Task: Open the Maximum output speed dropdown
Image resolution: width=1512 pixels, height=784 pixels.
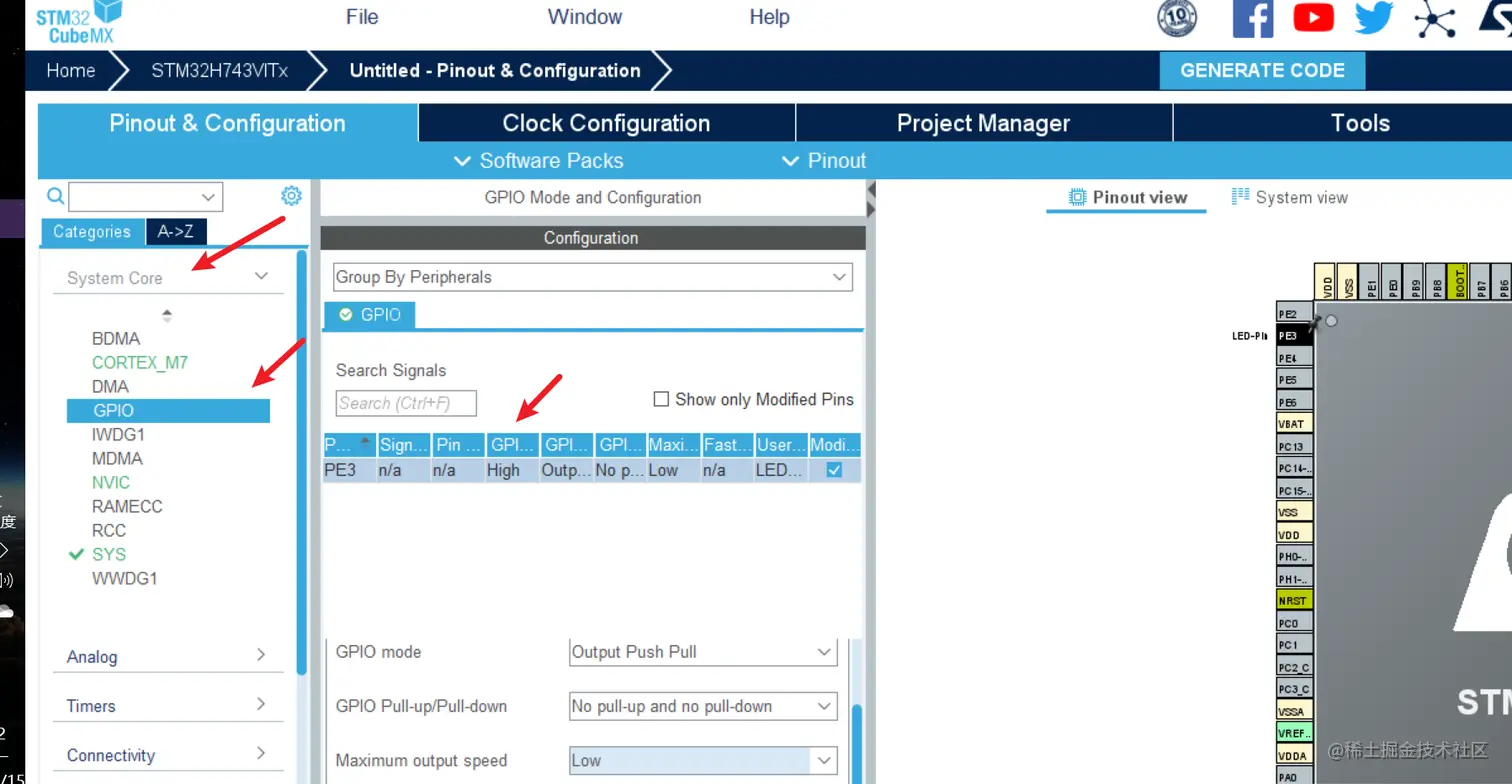Action: [703, 760]
